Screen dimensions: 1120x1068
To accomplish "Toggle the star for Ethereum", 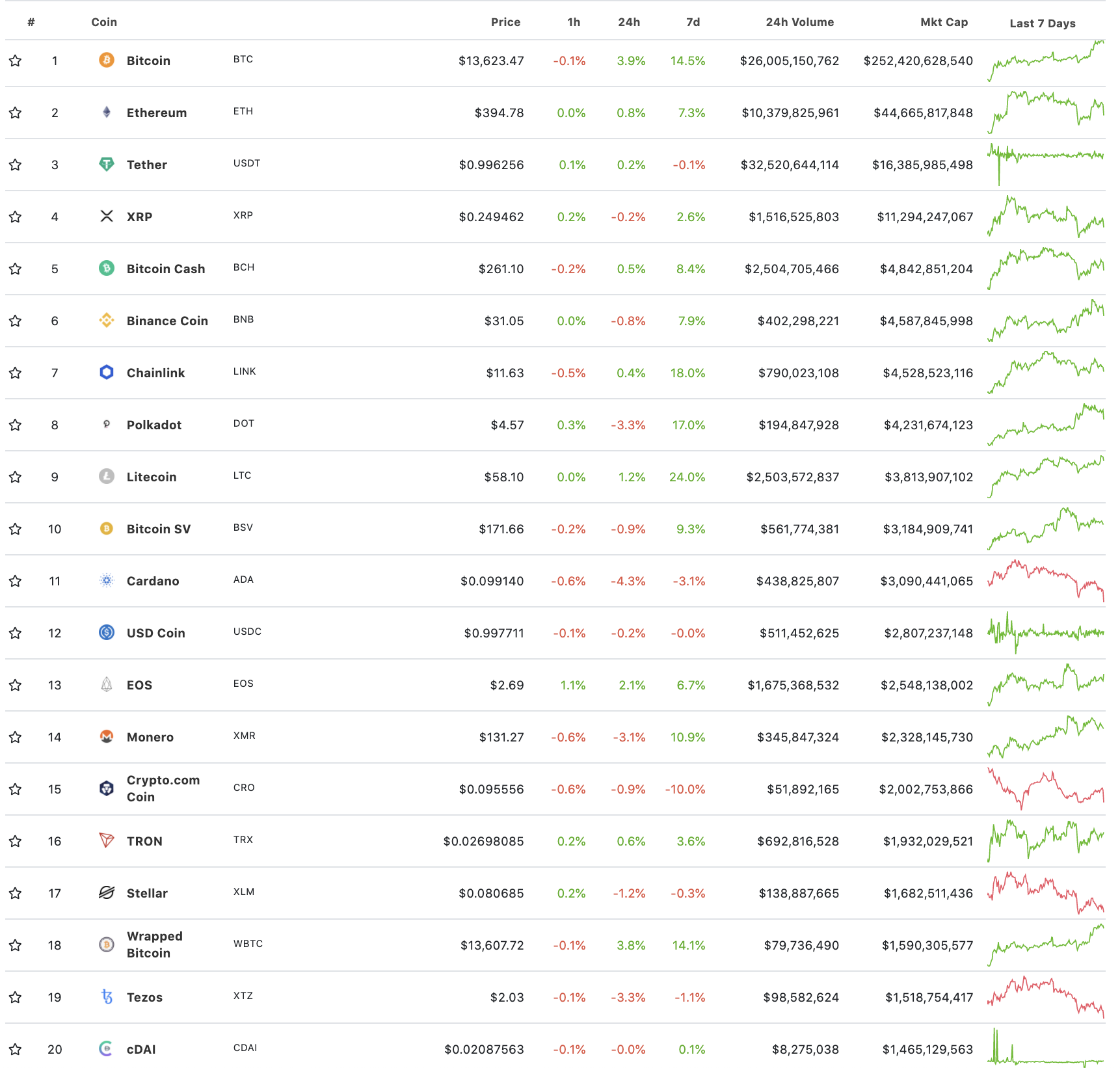I will [x=16, y=113].
